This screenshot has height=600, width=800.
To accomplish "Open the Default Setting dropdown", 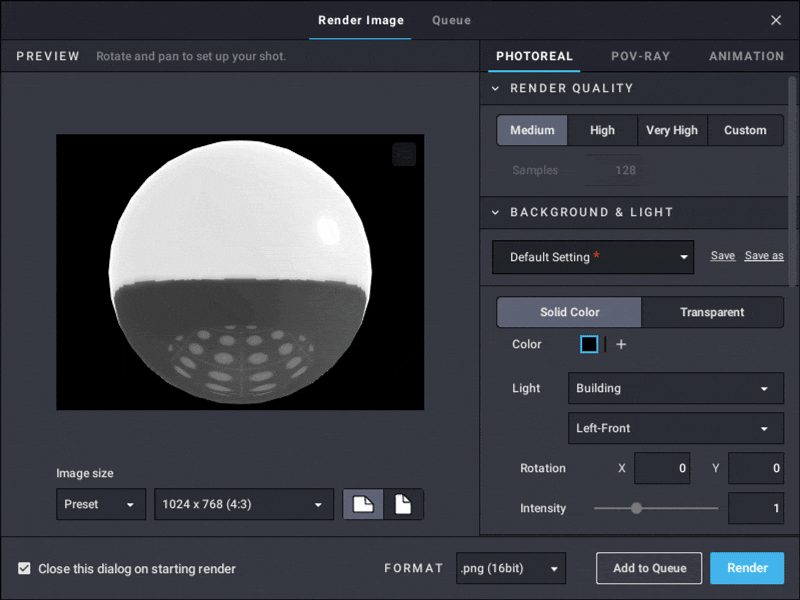I will 592,257.
